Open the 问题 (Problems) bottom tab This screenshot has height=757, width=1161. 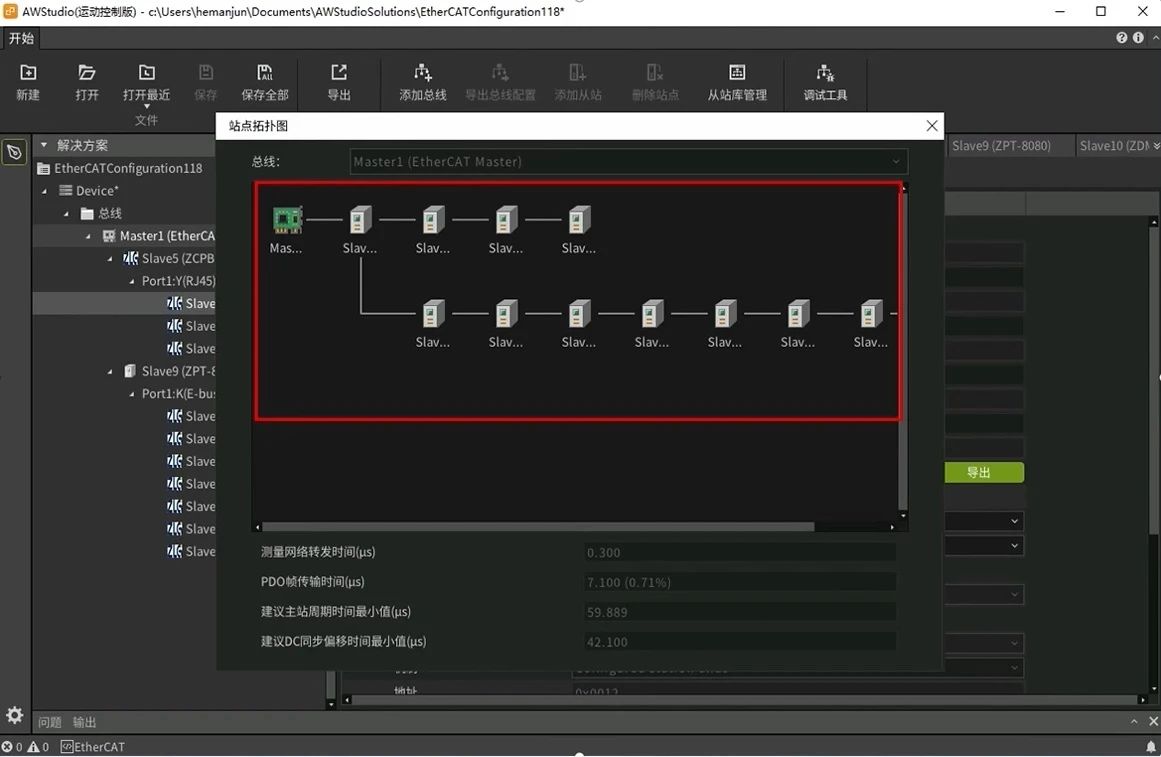click(x=50, y=722)
